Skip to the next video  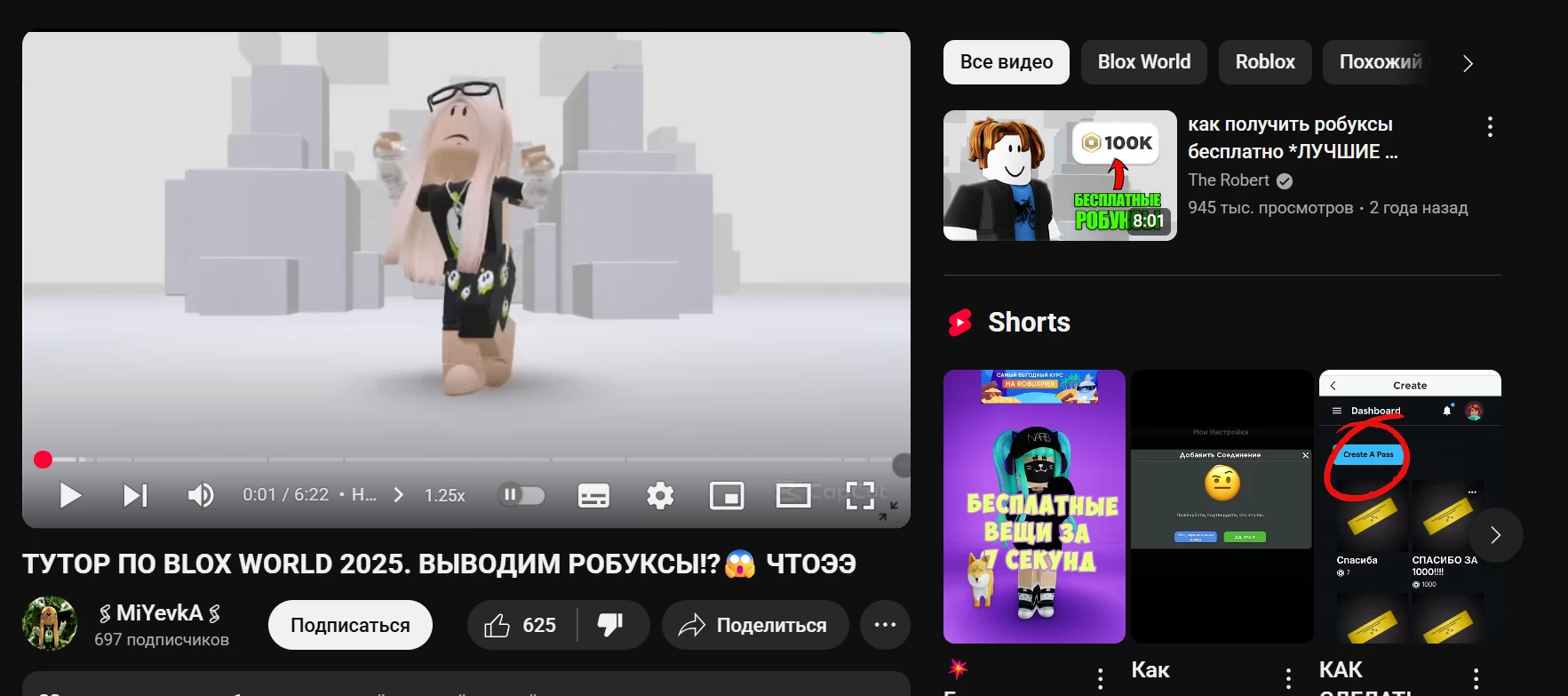point(135,495)
